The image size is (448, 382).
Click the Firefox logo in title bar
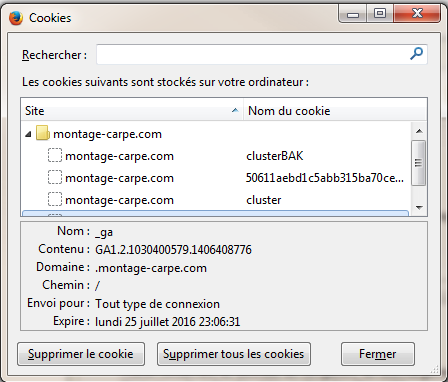click(x=16, y=18)
